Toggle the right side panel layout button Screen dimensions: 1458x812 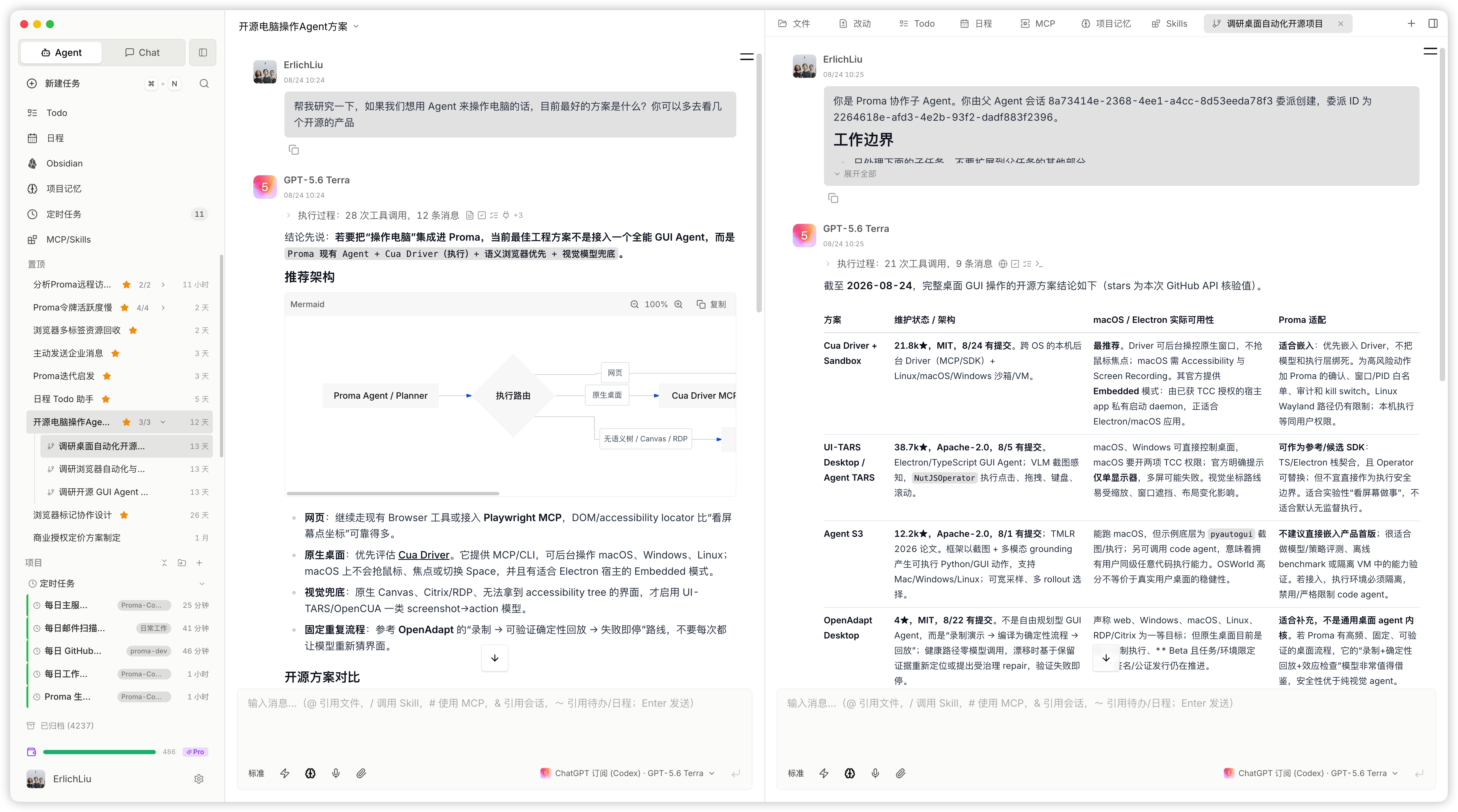click(x=1433, y=24)
